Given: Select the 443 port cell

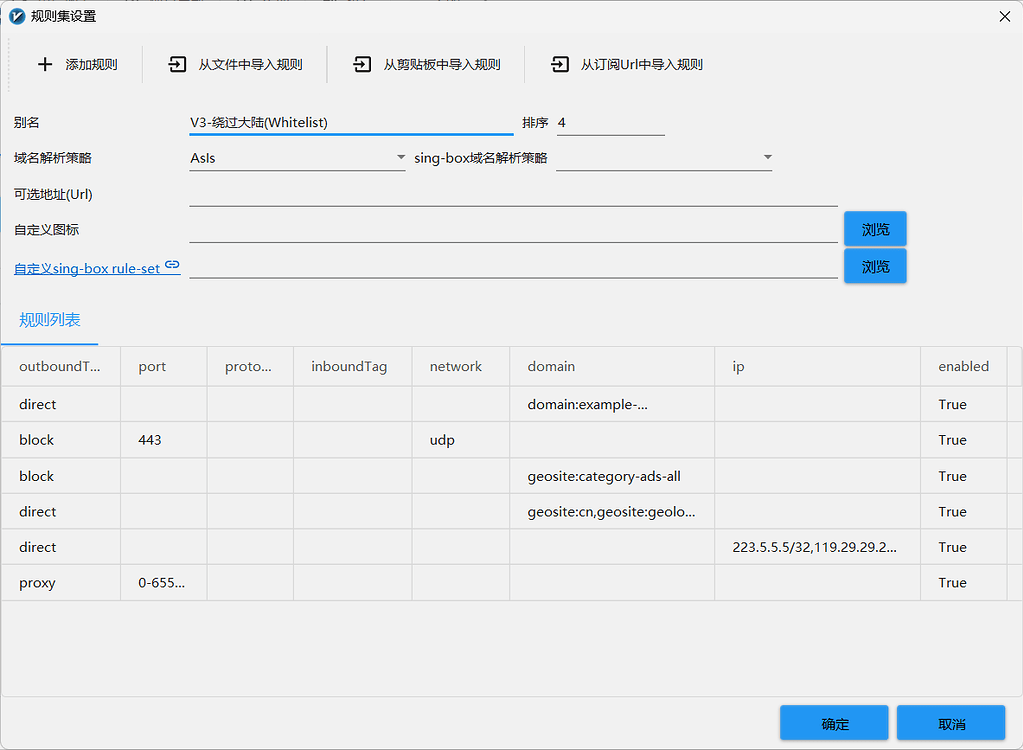Looking at the screenshot, I should (164, 440).
